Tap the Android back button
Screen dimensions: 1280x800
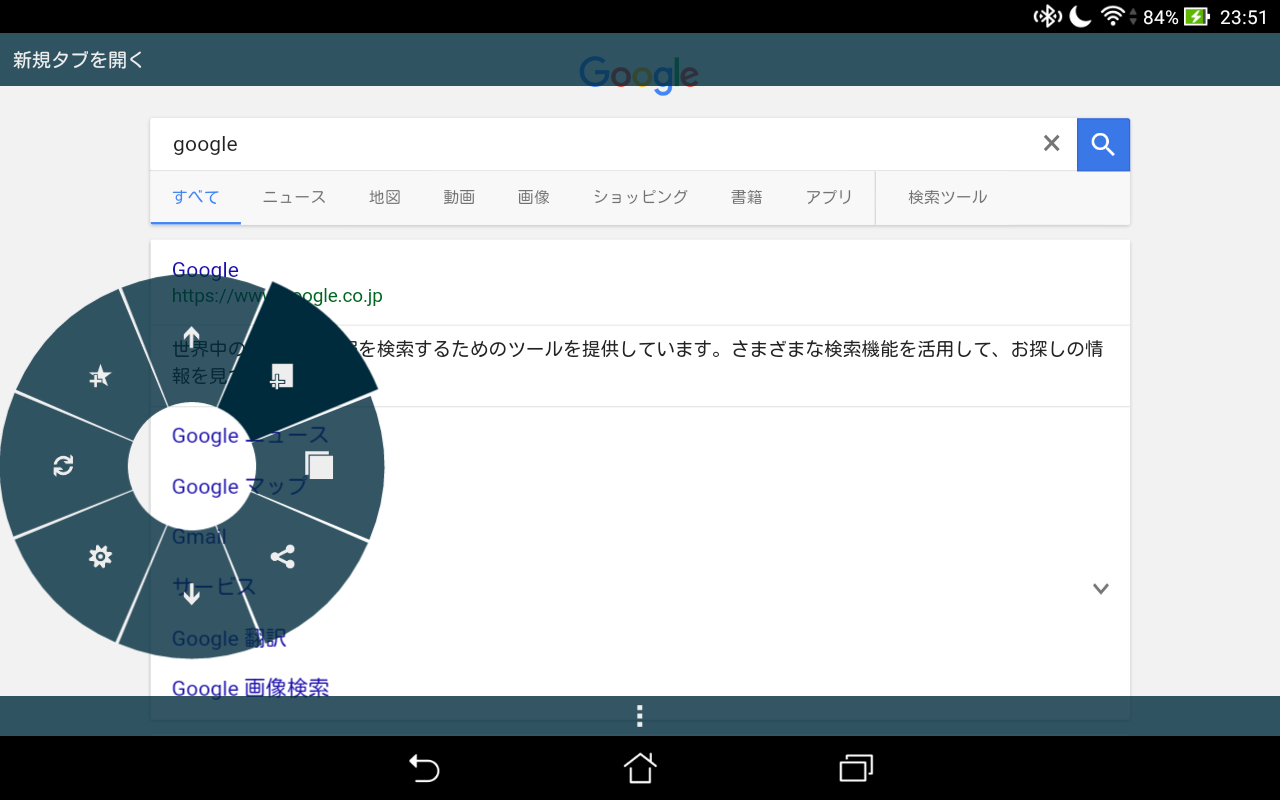(424, 768)
